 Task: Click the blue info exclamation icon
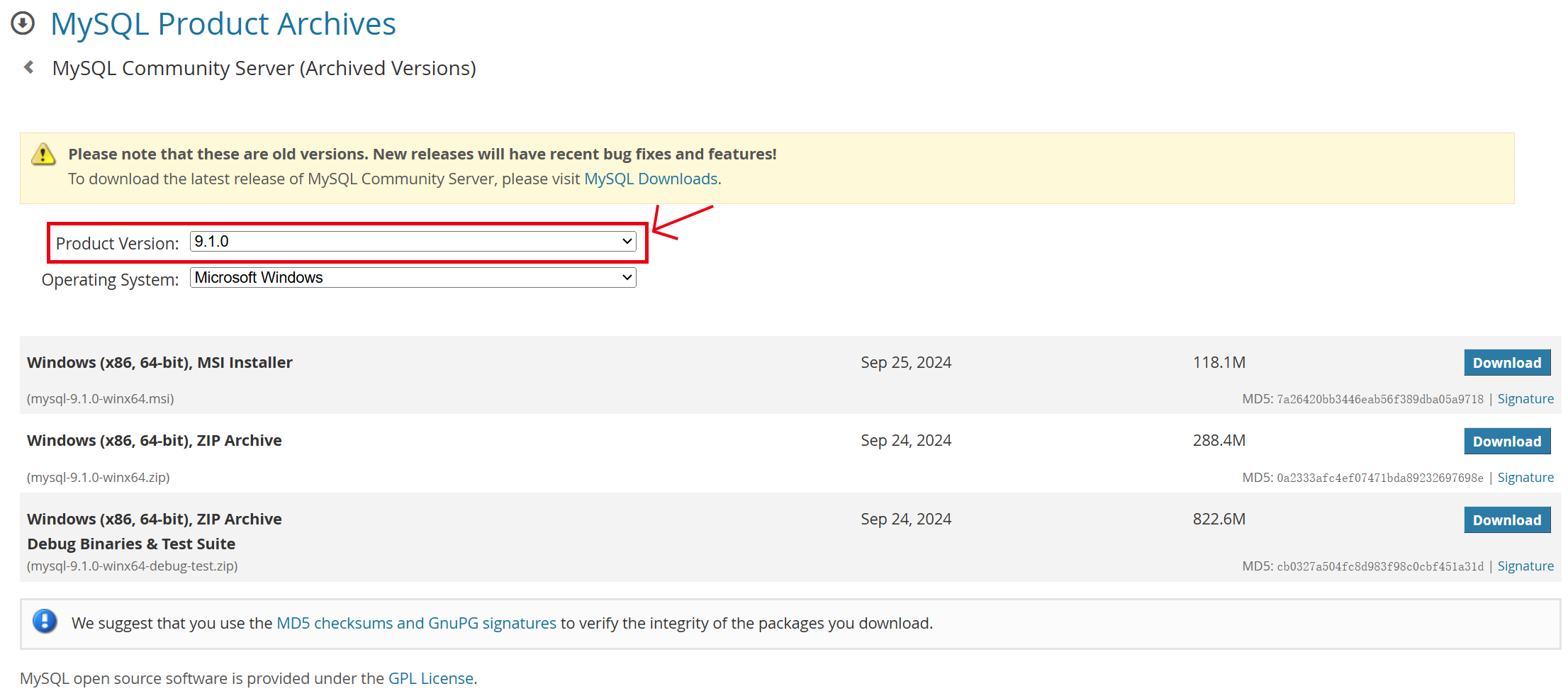[45, 622]
